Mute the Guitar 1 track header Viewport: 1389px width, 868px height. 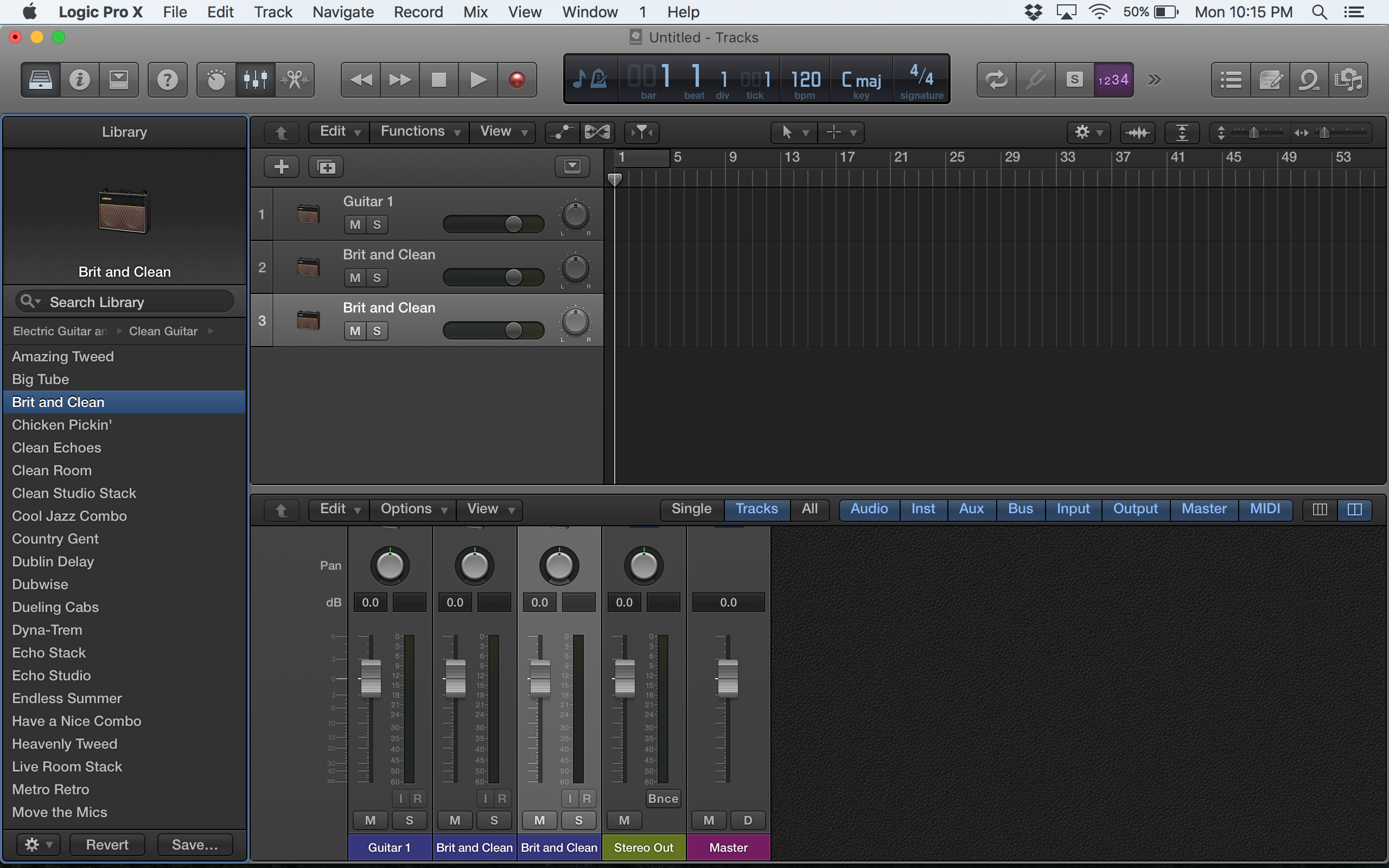pos(355,225)
